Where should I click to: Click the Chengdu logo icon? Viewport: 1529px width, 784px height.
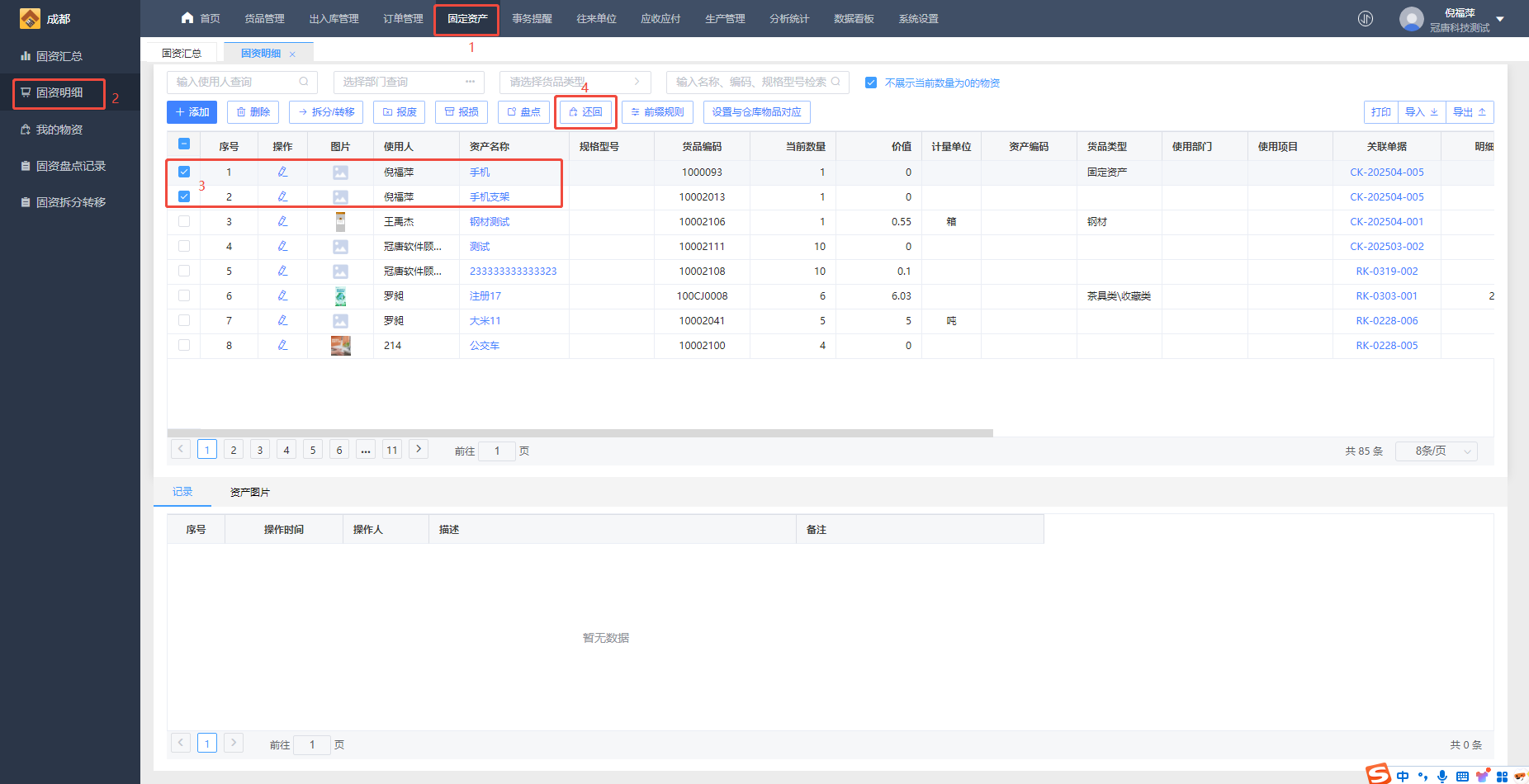click(30, 18)
